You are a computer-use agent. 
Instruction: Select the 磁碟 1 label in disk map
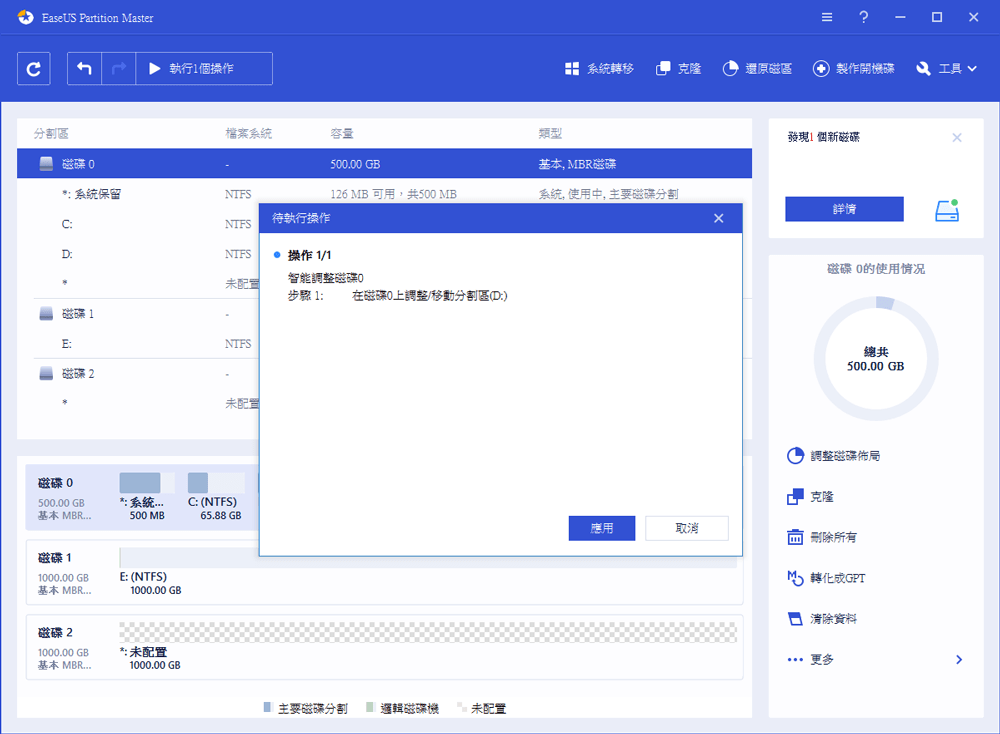pos(55,558)
